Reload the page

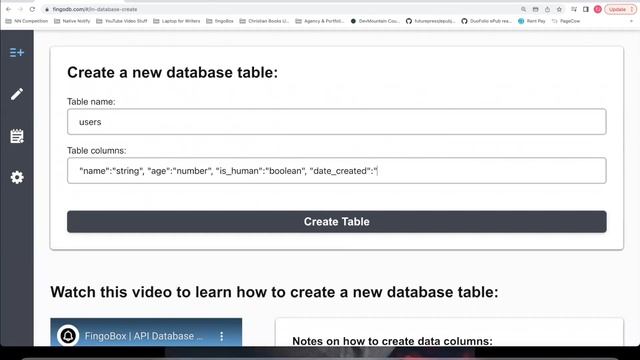click(32, 9)
